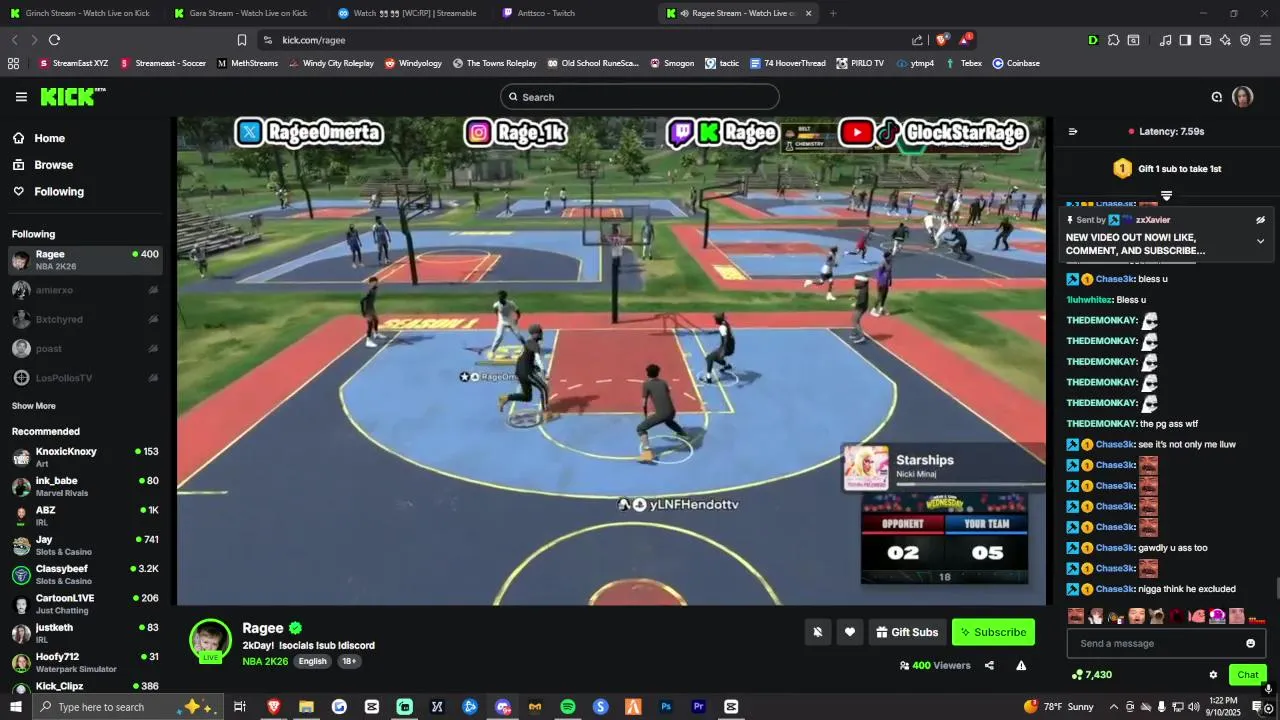This screenshot has height=720, width=1280.
Task: Open Spotify from the taskbar
Action: (x=568, y=707)
